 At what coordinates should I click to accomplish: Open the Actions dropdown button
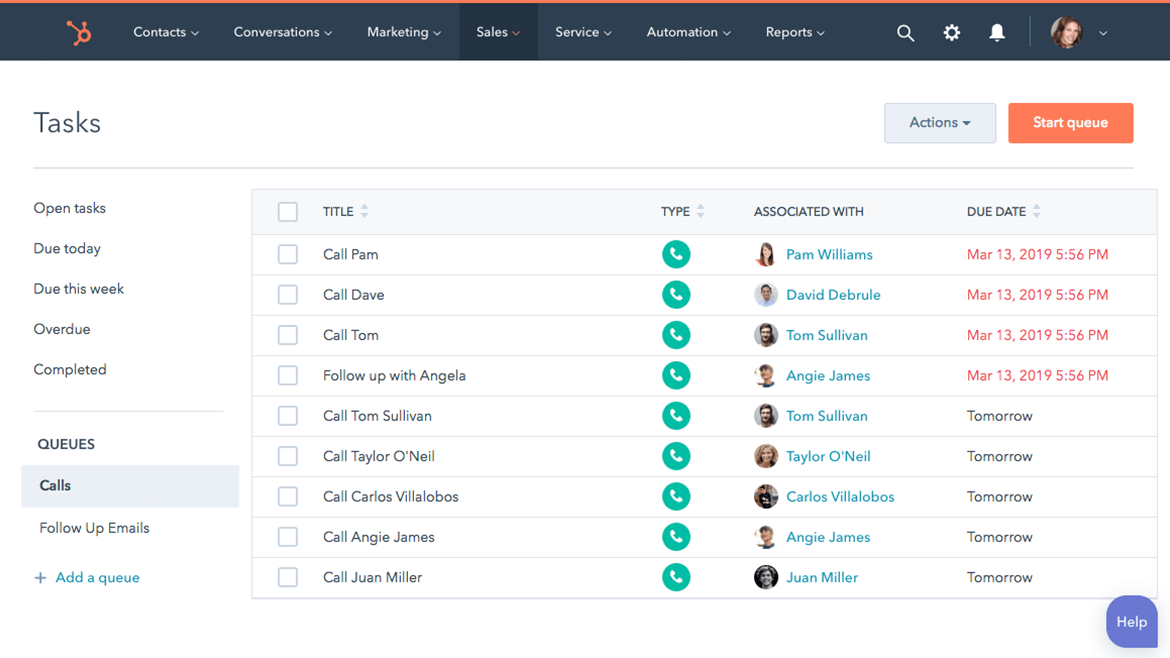[x=939, y=123]
